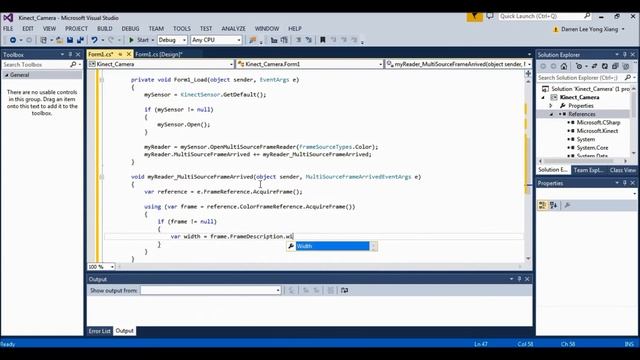This screenshot has height=360, width=640.
Task: Click the Open File folder icon
Action: click(x=60, y=40)
